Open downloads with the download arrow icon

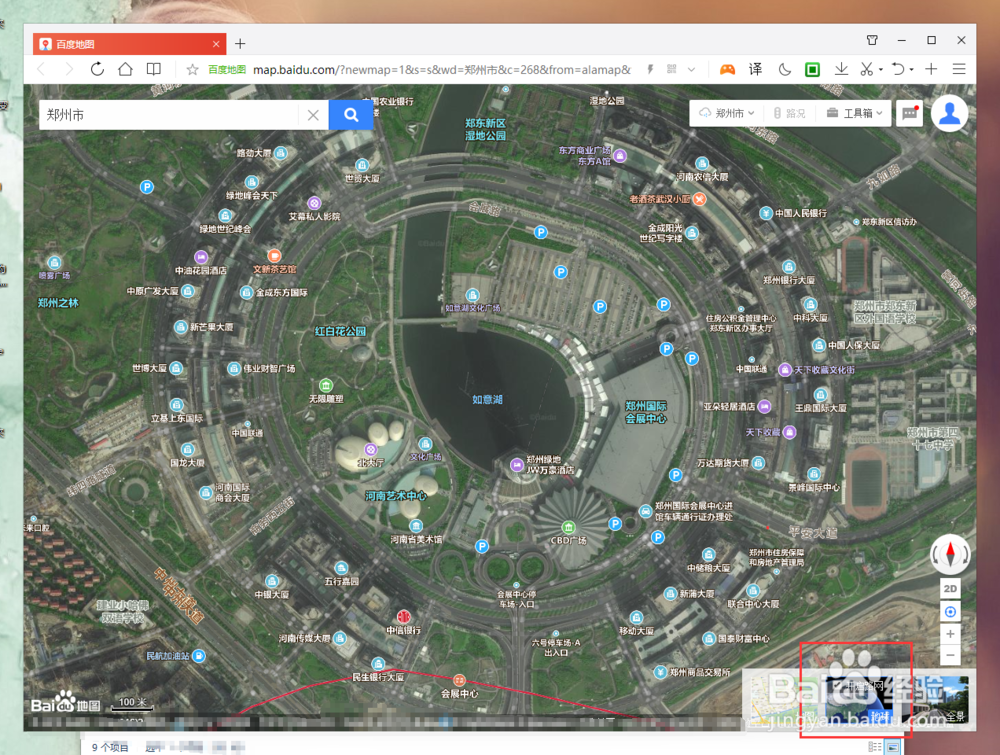[841, 69]
